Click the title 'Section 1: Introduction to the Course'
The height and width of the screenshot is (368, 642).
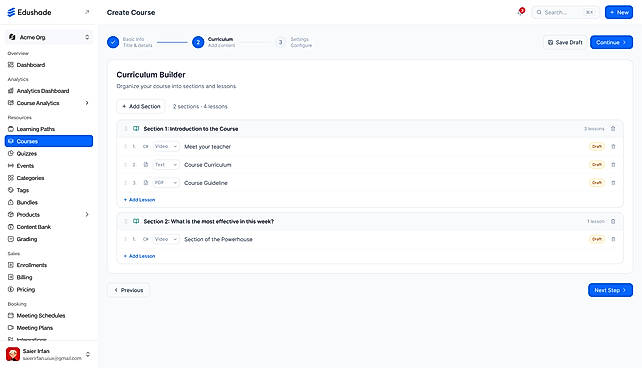(191, 129)
